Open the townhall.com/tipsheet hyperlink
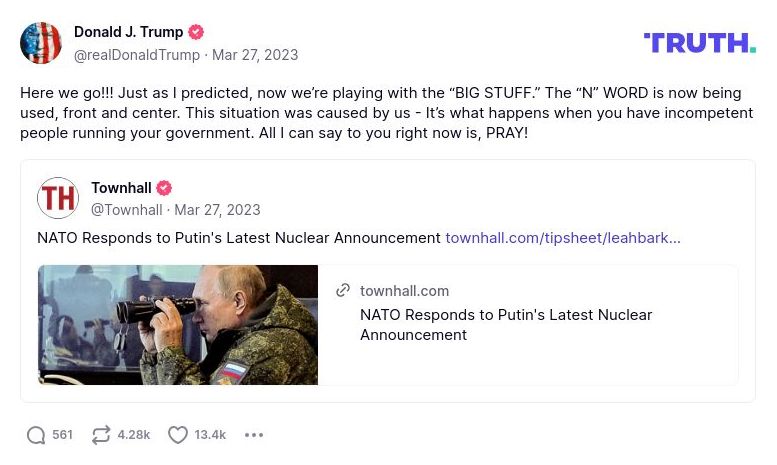Viewport: 777px width, 465px height. pyautogui.click(x=562, y=238)
